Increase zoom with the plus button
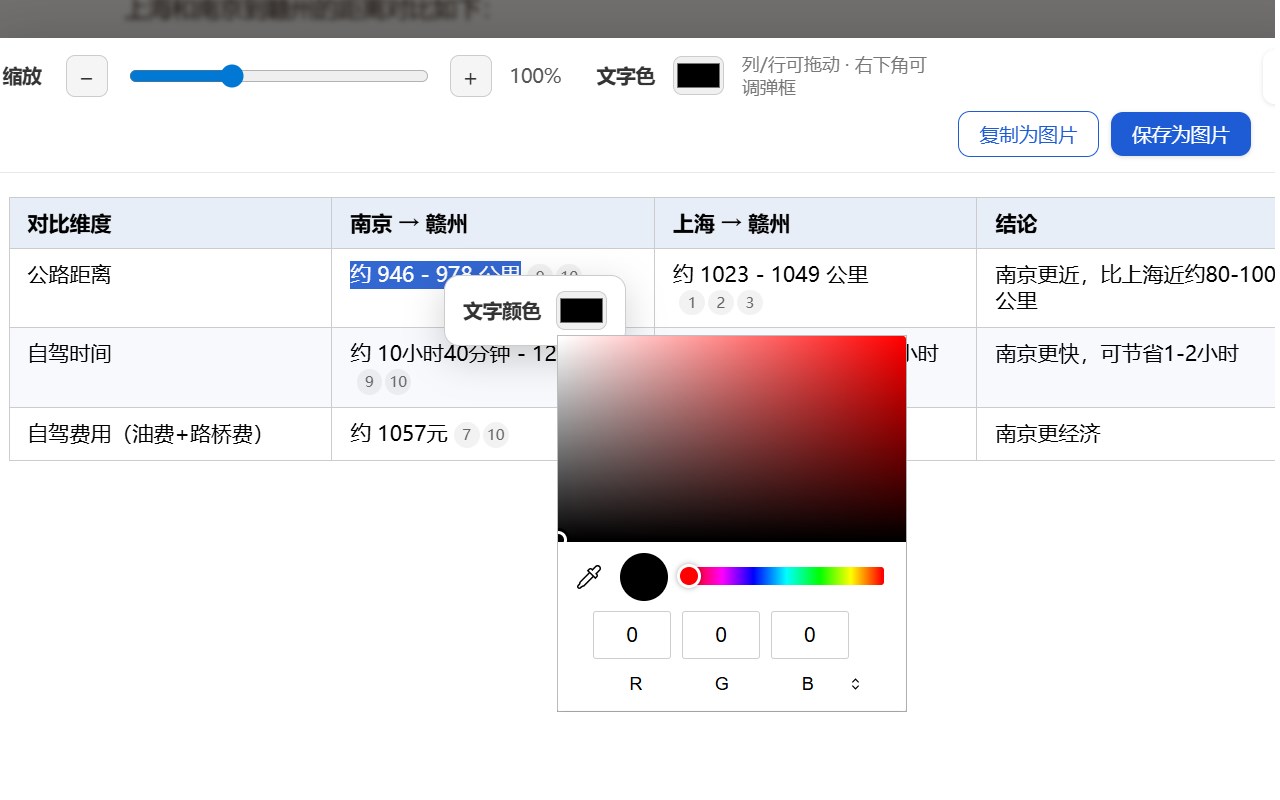Screen dimensions: 1280x800 click(471, 76)
